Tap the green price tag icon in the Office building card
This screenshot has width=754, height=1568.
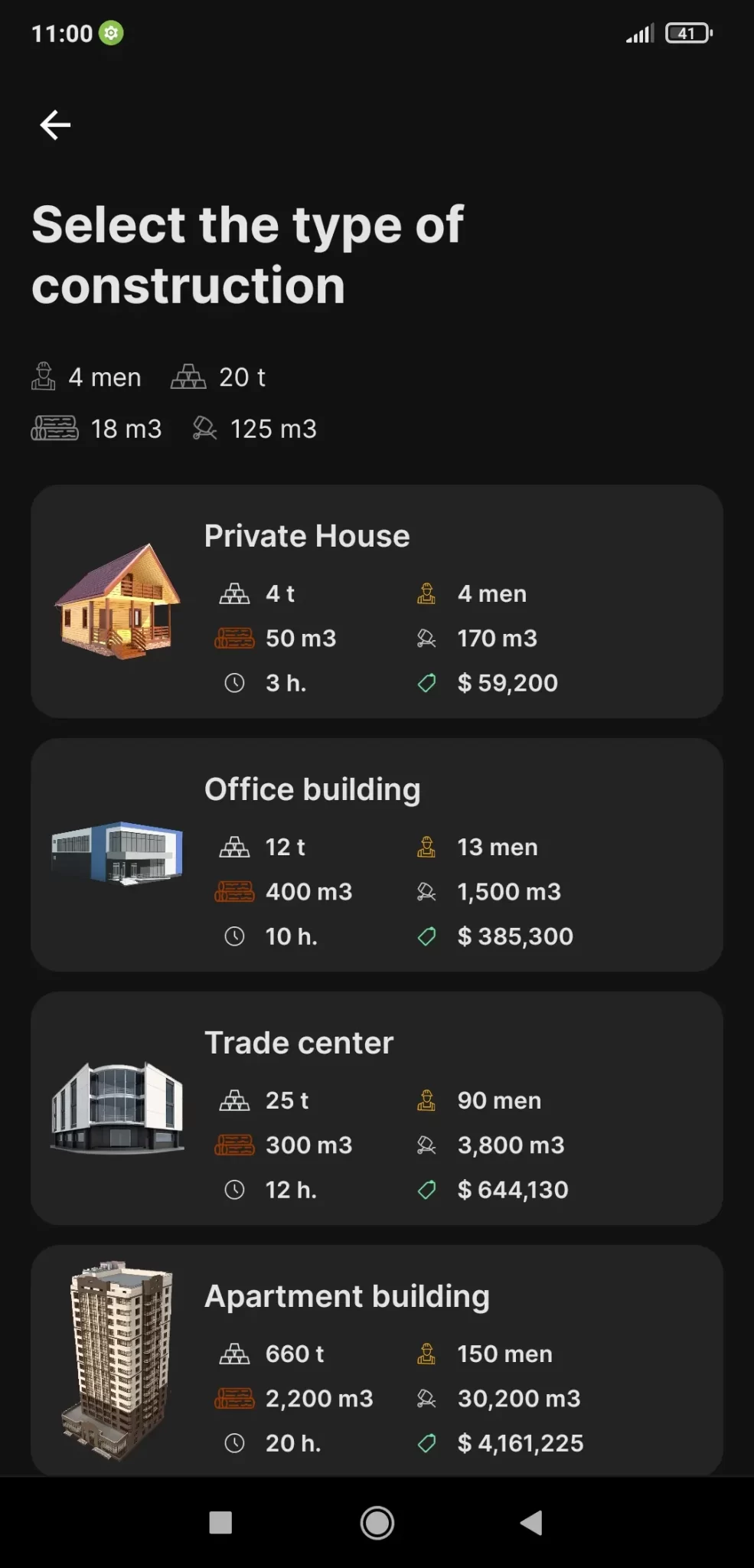tap(426, 936)
